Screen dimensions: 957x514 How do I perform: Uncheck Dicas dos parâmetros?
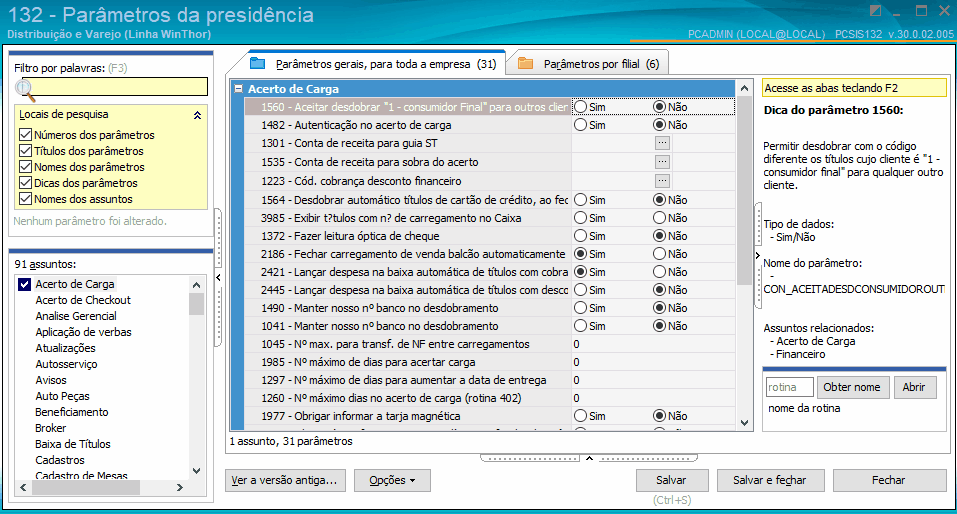point(26,183)
